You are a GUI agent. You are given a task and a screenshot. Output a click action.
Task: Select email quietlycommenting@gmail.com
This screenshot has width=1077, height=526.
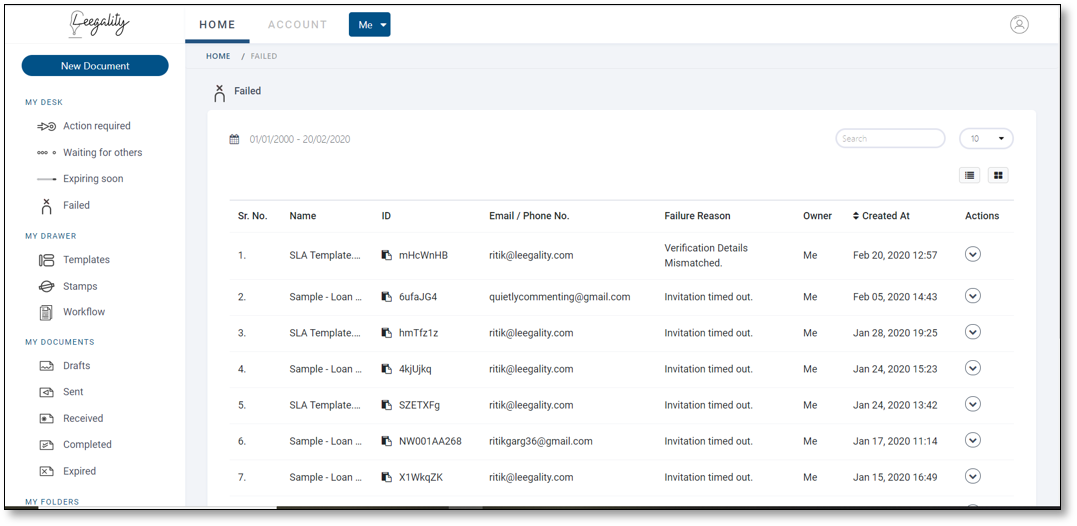pos(560,297)
